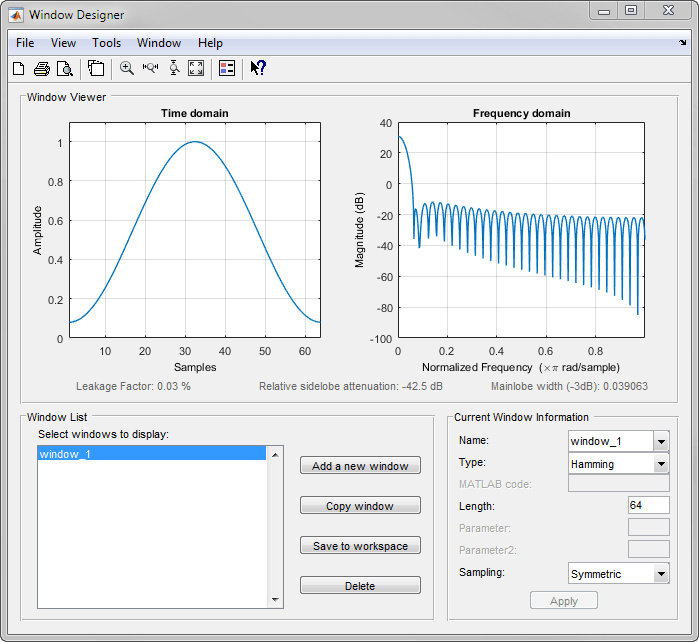Image resolution: width=699 pixels, height=642 pixels.
Task: Click the Apply button
Action: (x=564, y=601)
